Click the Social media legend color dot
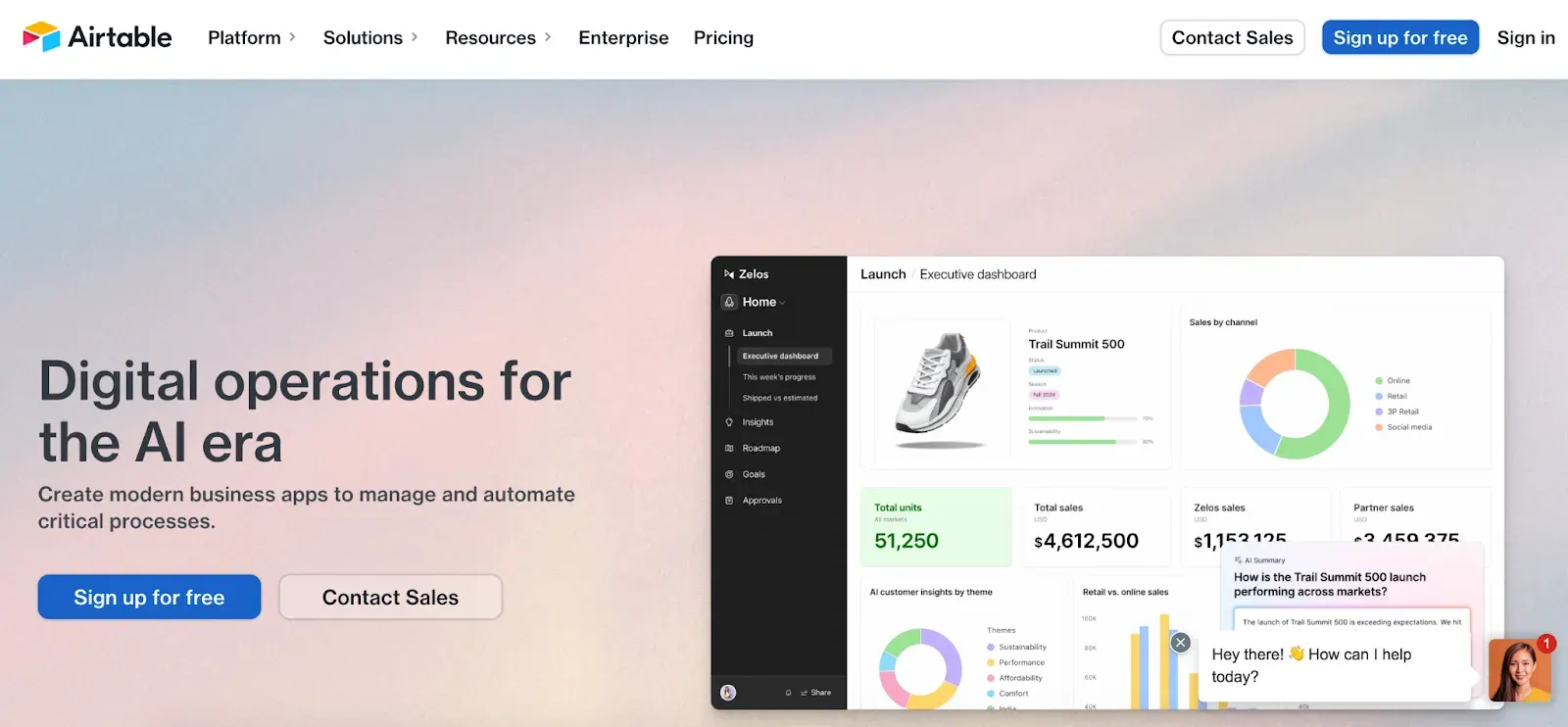 coord(1379,427)
